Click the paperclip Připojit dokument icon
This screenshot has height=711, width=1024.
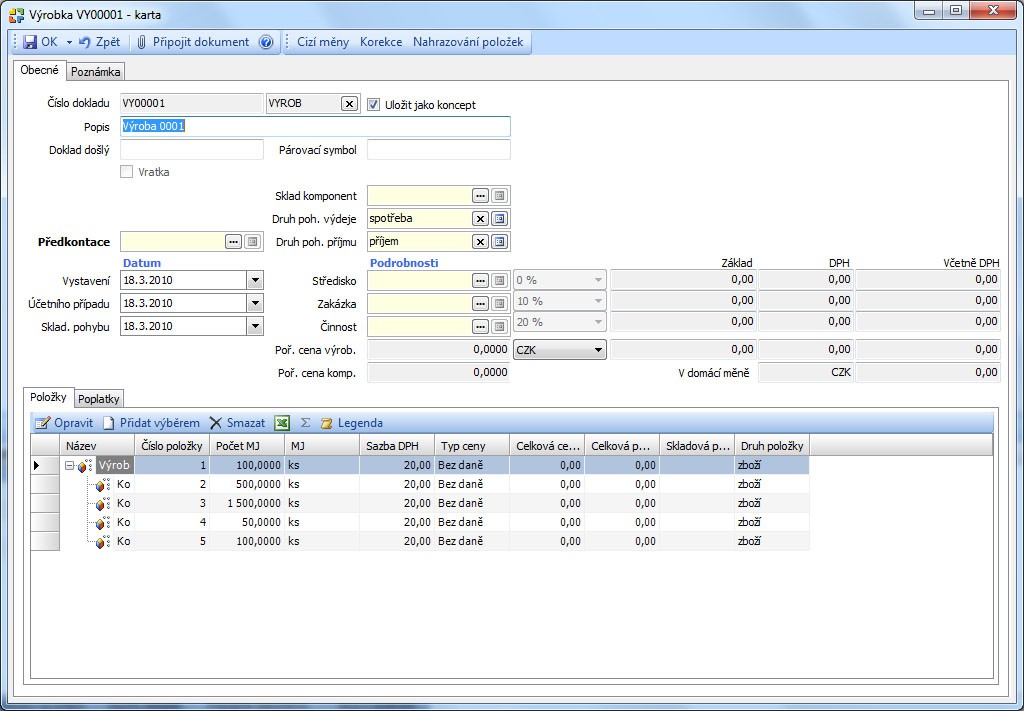coord(141,42)
